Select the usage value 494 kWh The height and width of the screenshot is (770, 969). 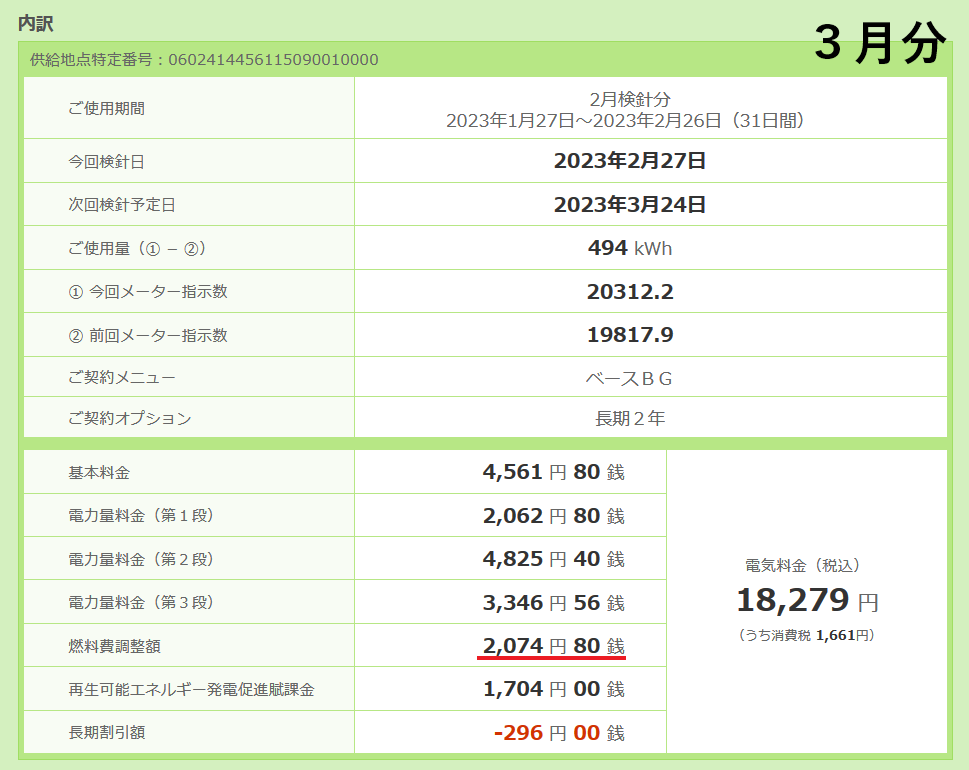coord(630,248)
